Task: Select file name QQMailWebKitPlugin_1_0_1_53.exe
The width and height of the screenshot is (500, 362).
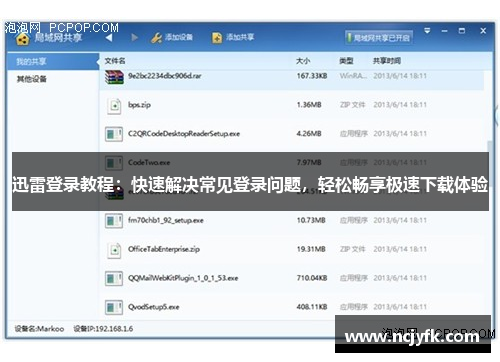Action: tap(183, 278)
